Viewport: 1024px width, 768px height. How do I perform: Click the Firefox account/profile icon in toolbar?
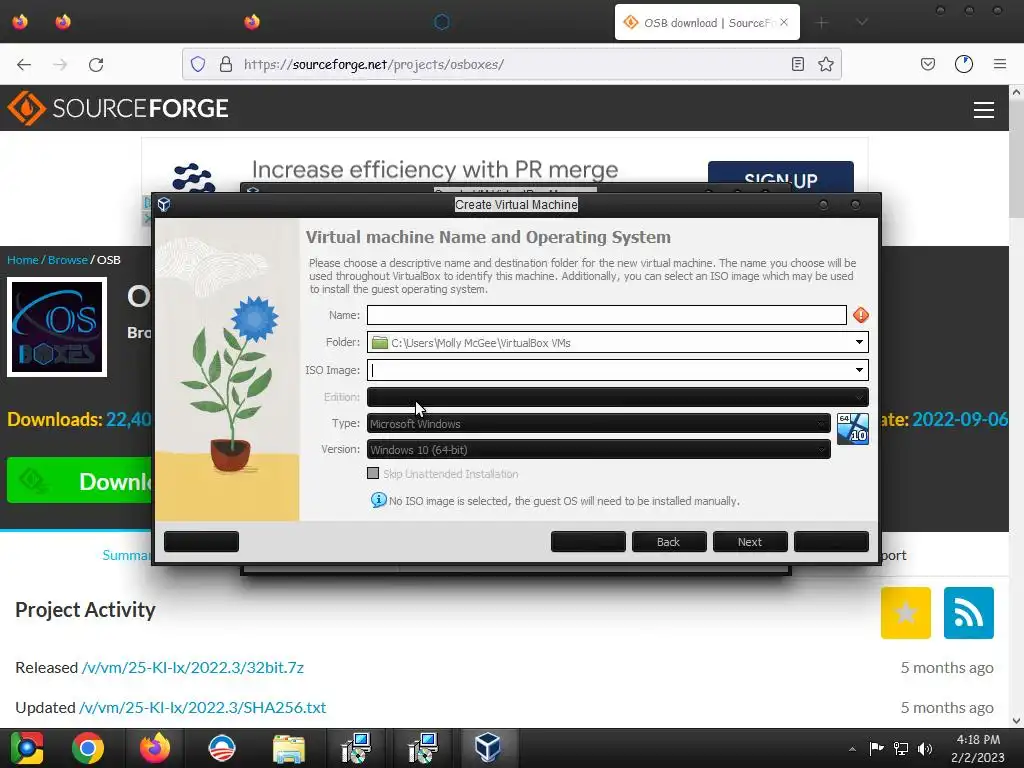pyautogui.click(x=964, y=64)
